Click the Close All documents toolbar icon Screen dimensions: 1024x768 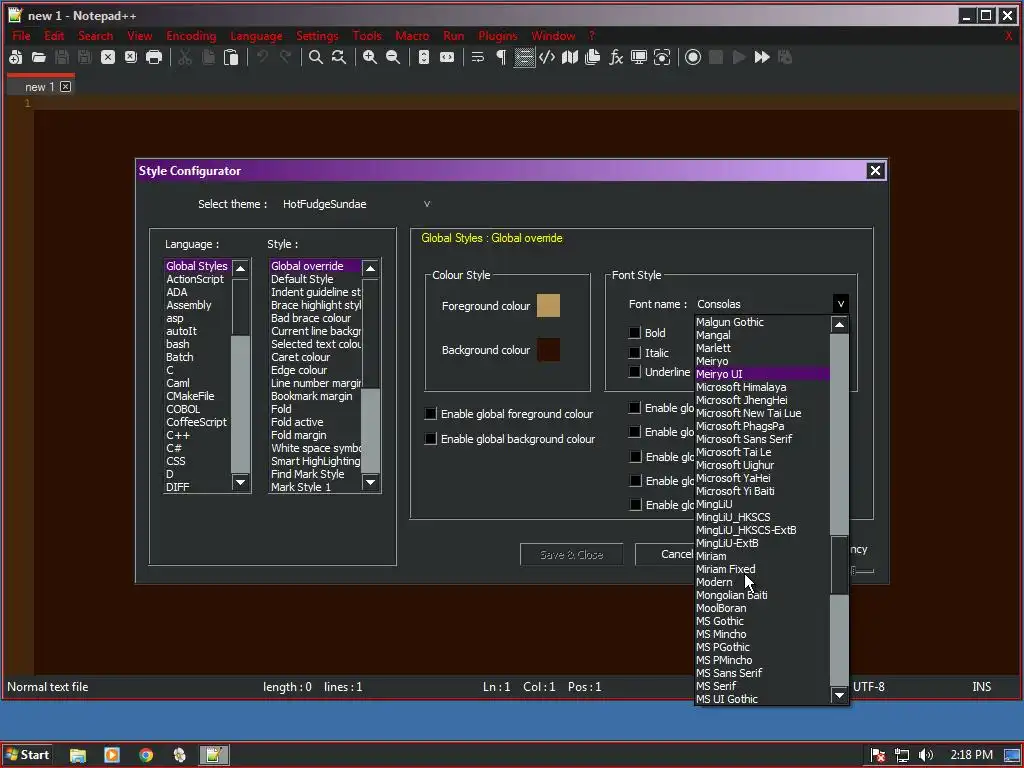pos(131,57)
